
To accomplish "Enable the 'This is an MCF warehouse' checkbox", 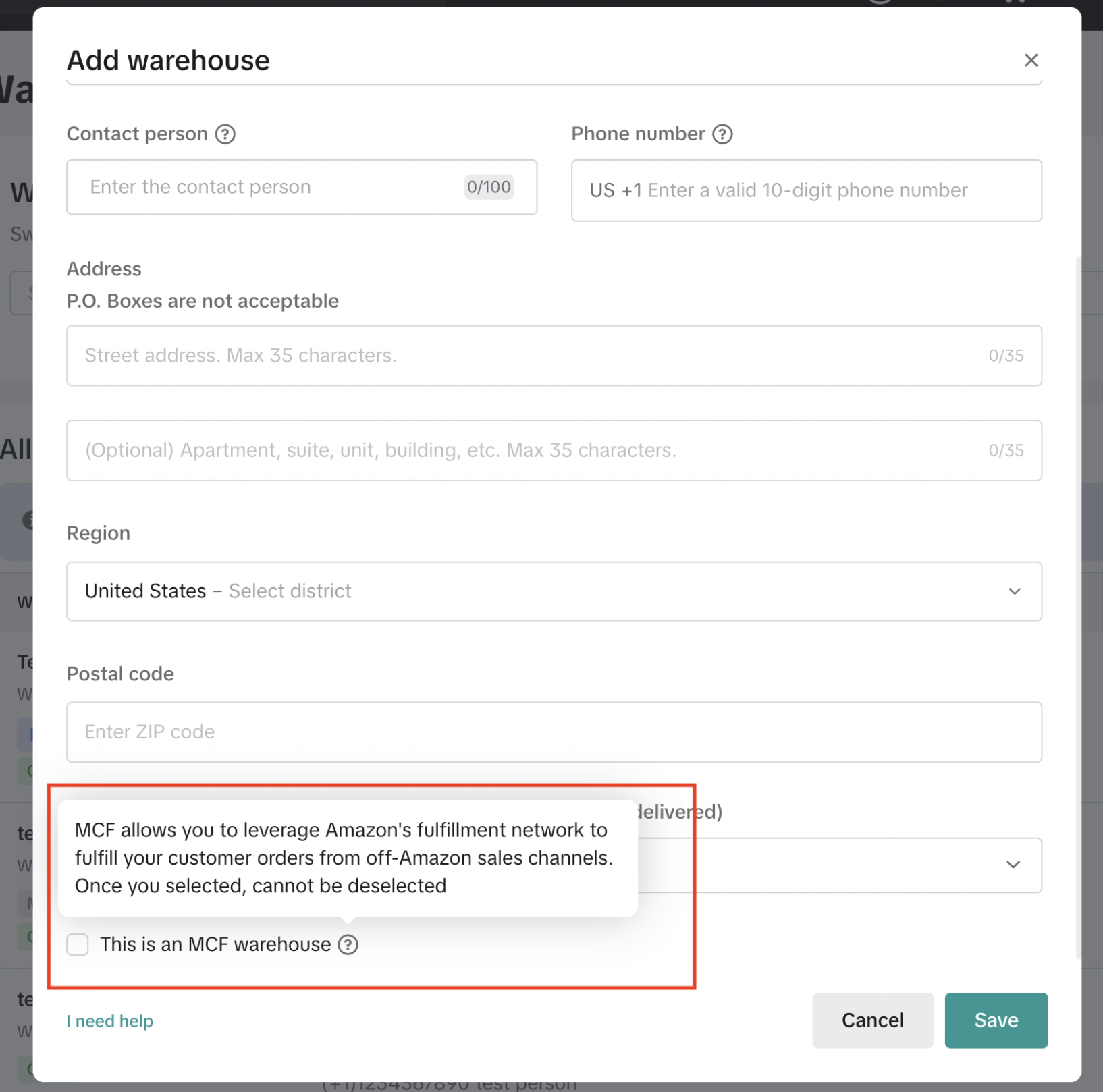I will [x=78, y=944].
